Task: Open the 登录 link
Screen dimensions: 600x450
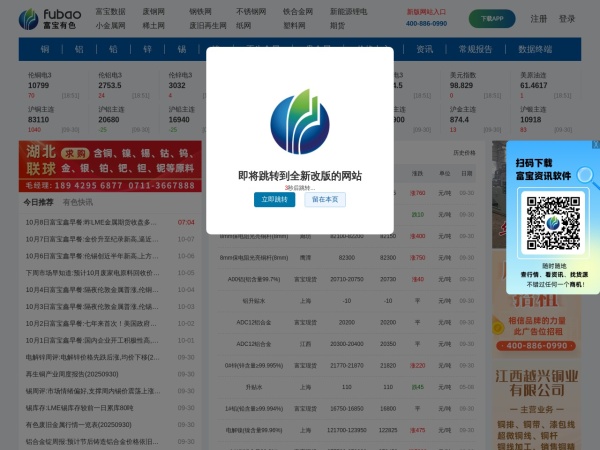Action: point(567,19)
